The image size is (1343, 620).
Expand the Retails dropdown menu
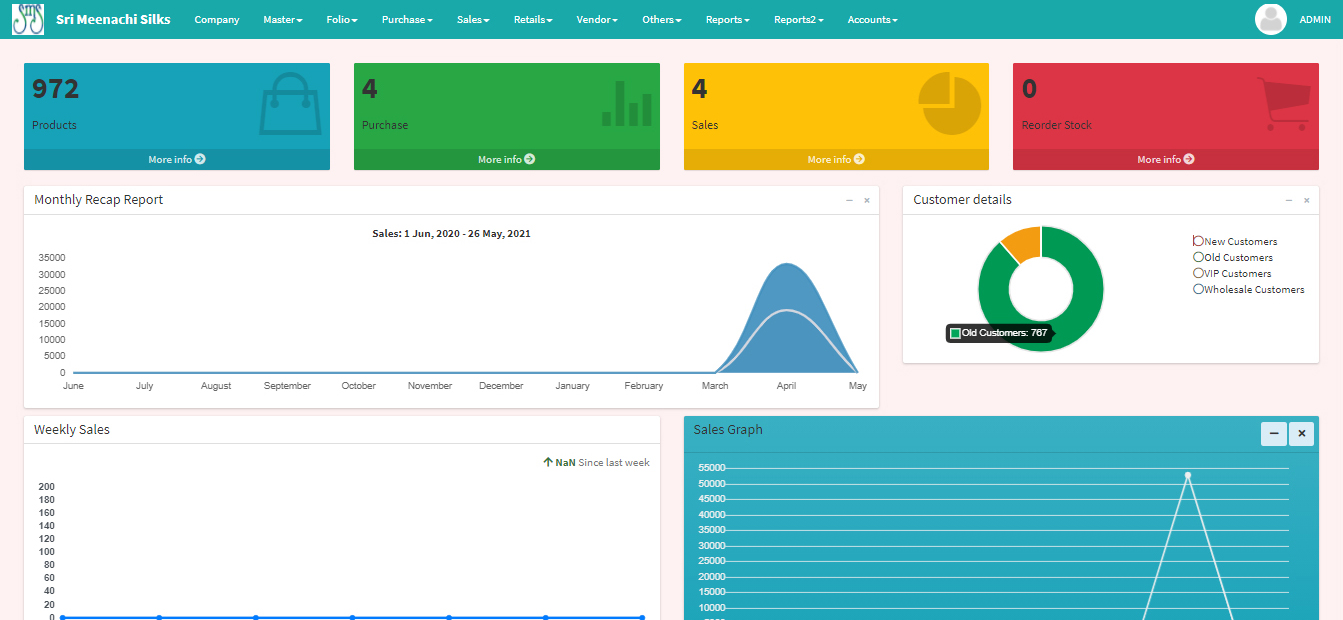tap(533, 20)
